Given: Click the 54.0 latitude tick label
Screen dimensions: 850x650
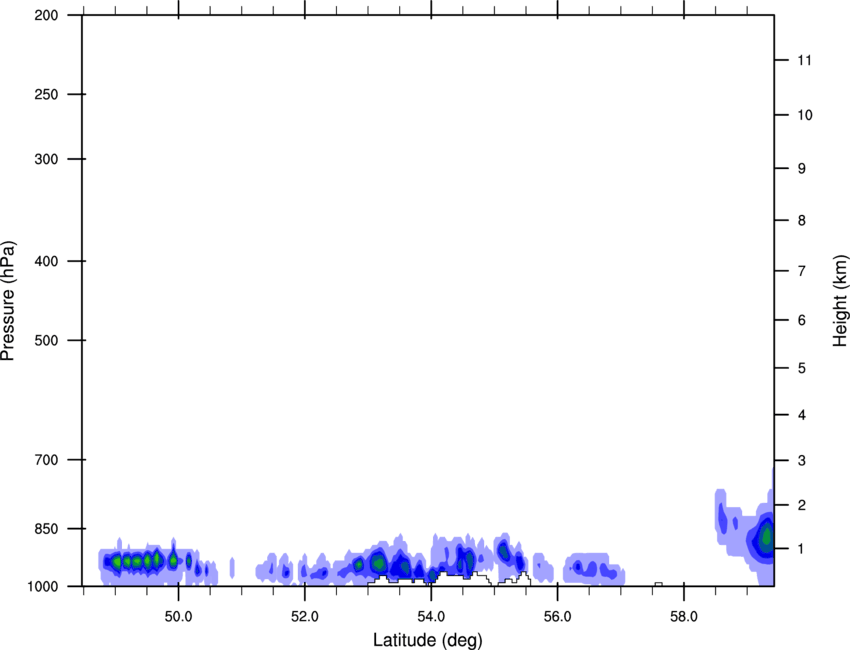Looking at the screenshot, I should coord(431,616).
